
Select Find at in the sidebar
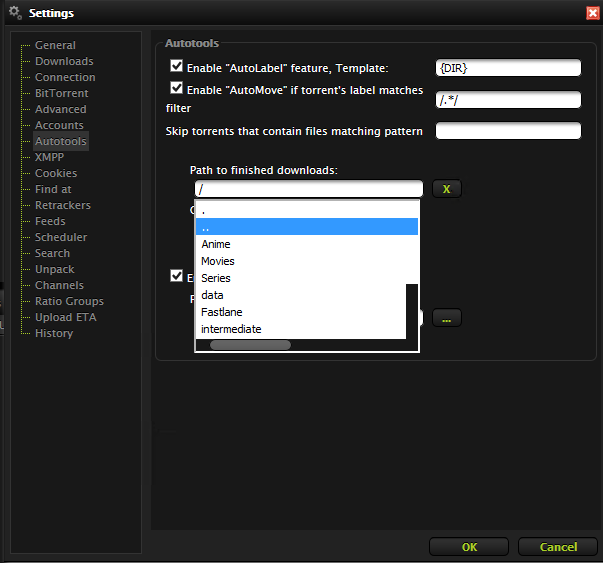(x=53, y=189)
